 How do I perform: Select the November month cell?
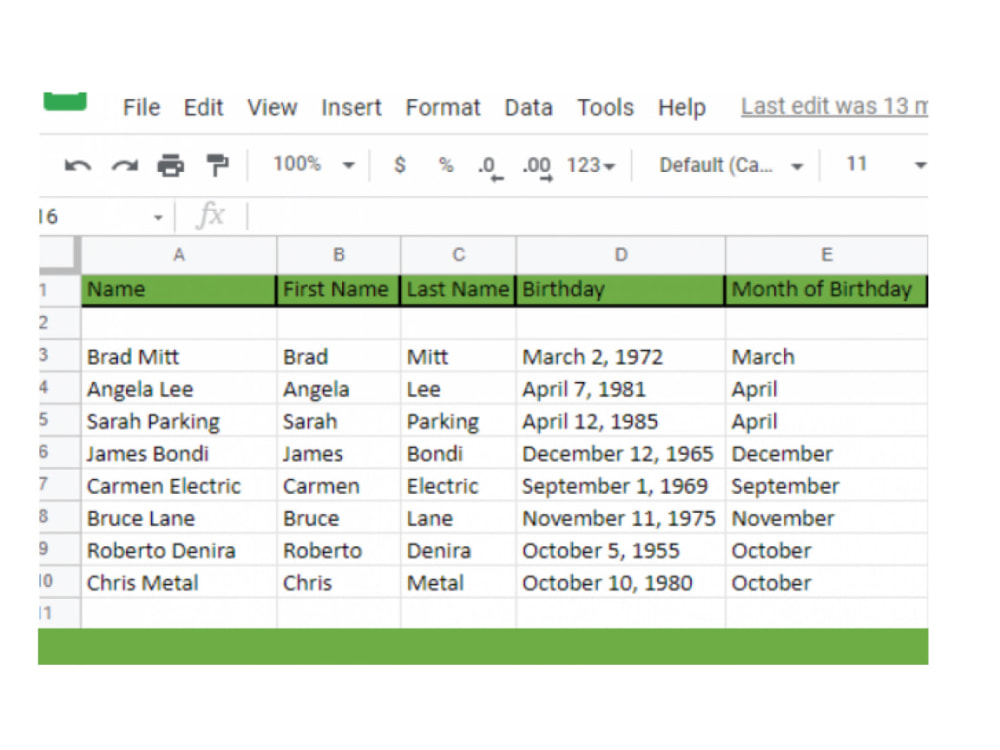(827, 518)
